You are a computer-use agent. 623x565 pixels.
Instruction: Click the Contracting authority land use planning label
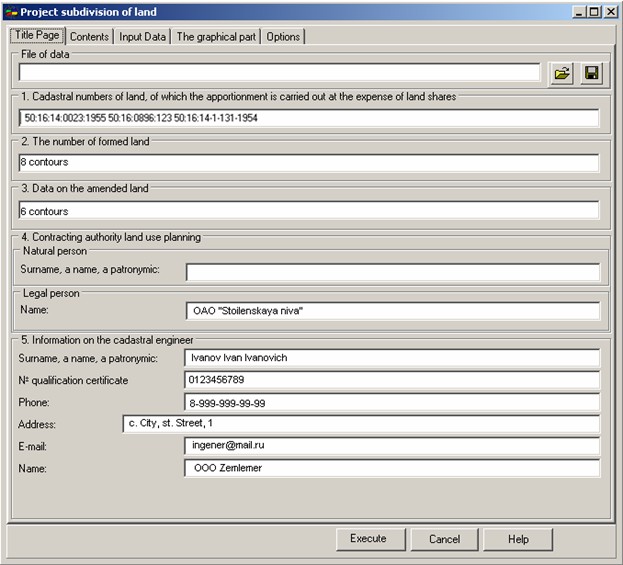point(111,237)
